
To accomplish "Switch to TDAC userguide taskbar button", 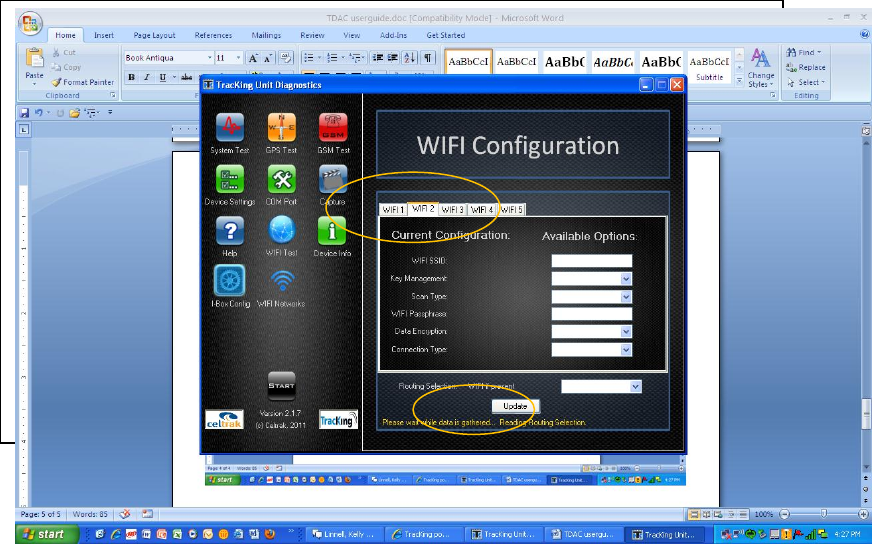I will pos(582,534).
